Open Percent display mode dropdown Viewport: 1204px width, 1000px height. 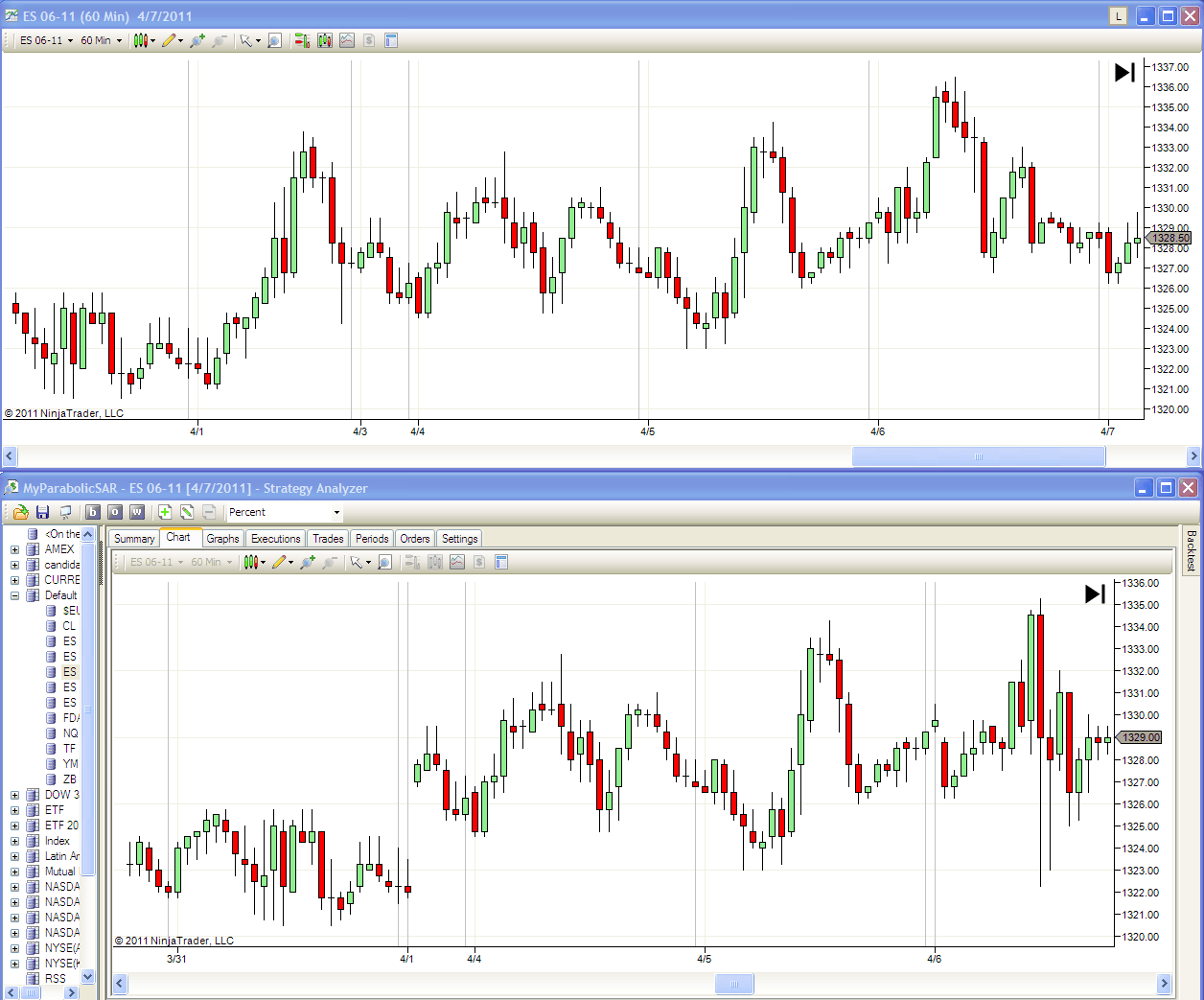[x=285, y=512]
